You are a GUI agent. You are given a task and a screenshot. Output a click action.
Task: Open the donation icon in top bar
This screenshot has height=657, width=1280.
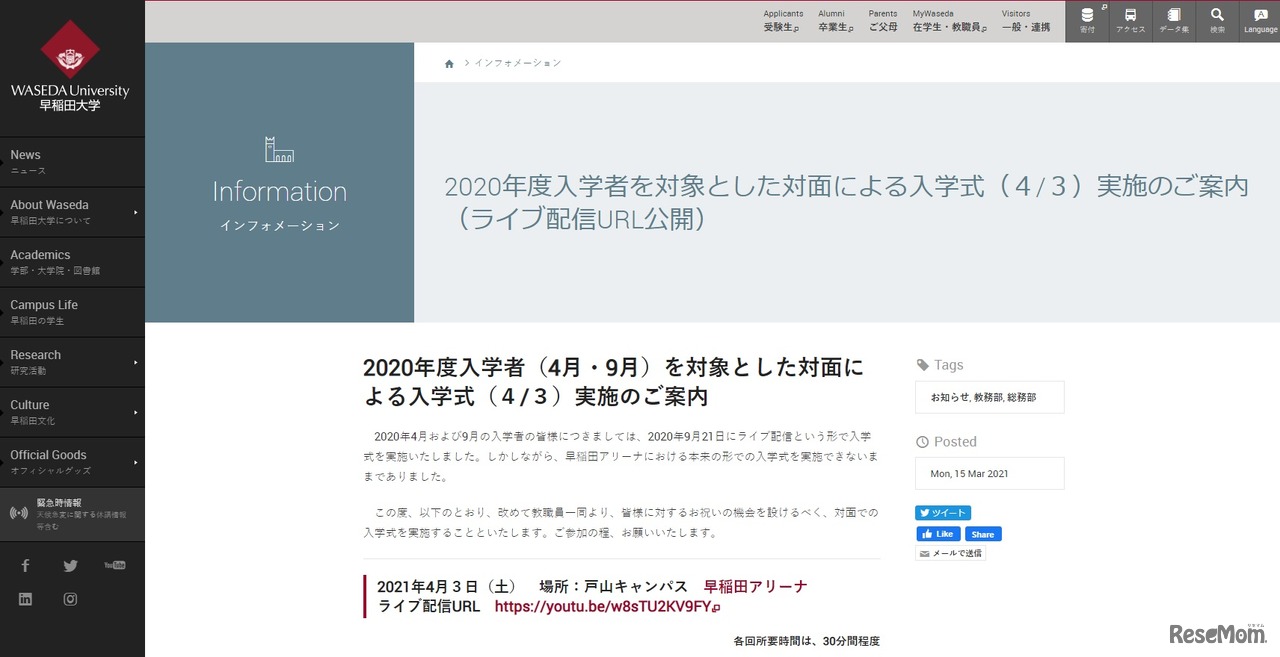[x=1087, y=21]
